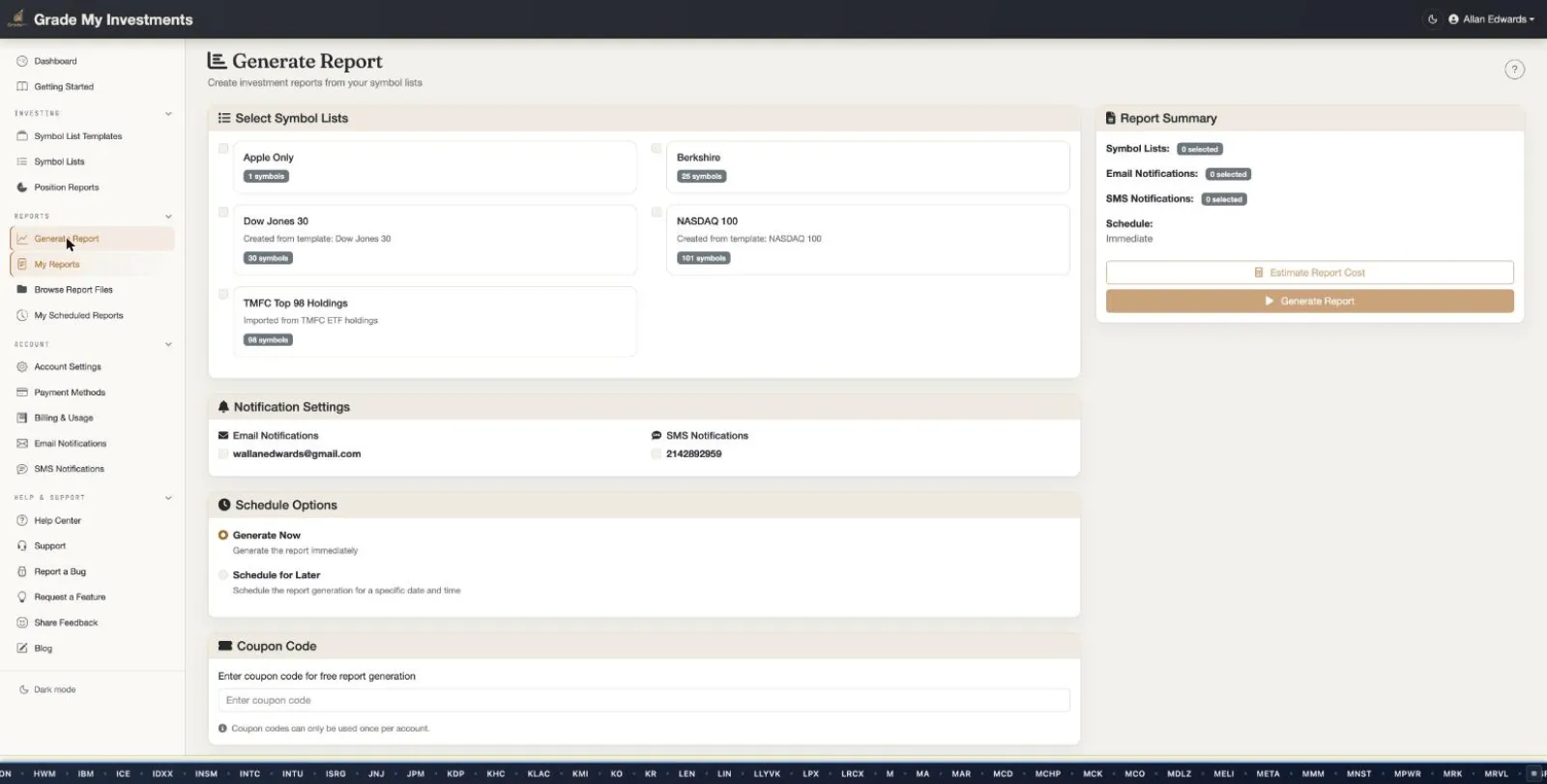Click the Account Settings gear icon
Screen dimensions: 1547x784
point(22,366)
